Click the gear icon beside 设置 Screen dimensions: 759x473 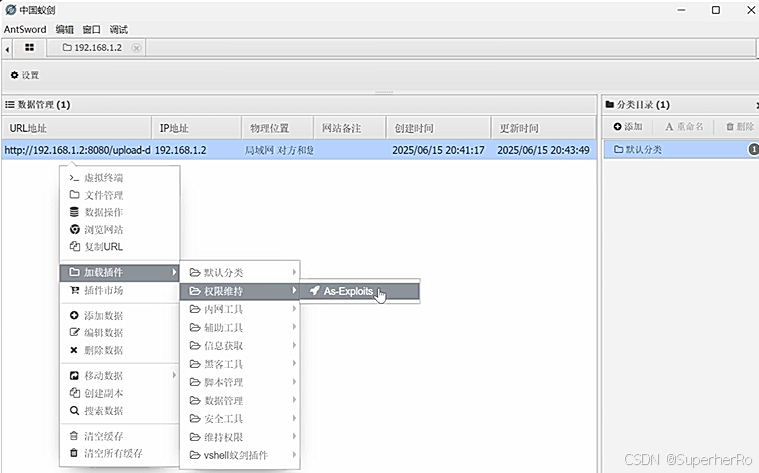coord(15,75)
